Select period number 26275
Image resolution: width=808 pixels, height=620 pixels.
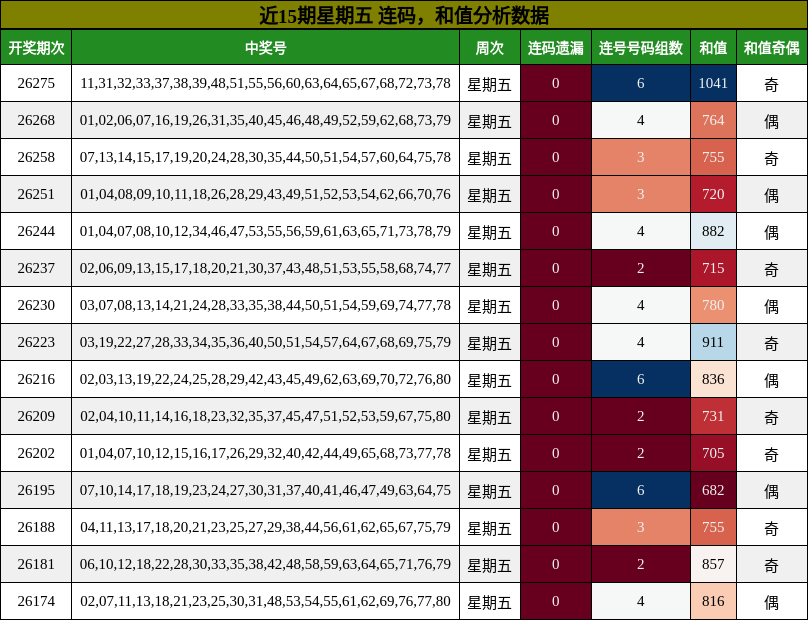click(x=36, y=83)
